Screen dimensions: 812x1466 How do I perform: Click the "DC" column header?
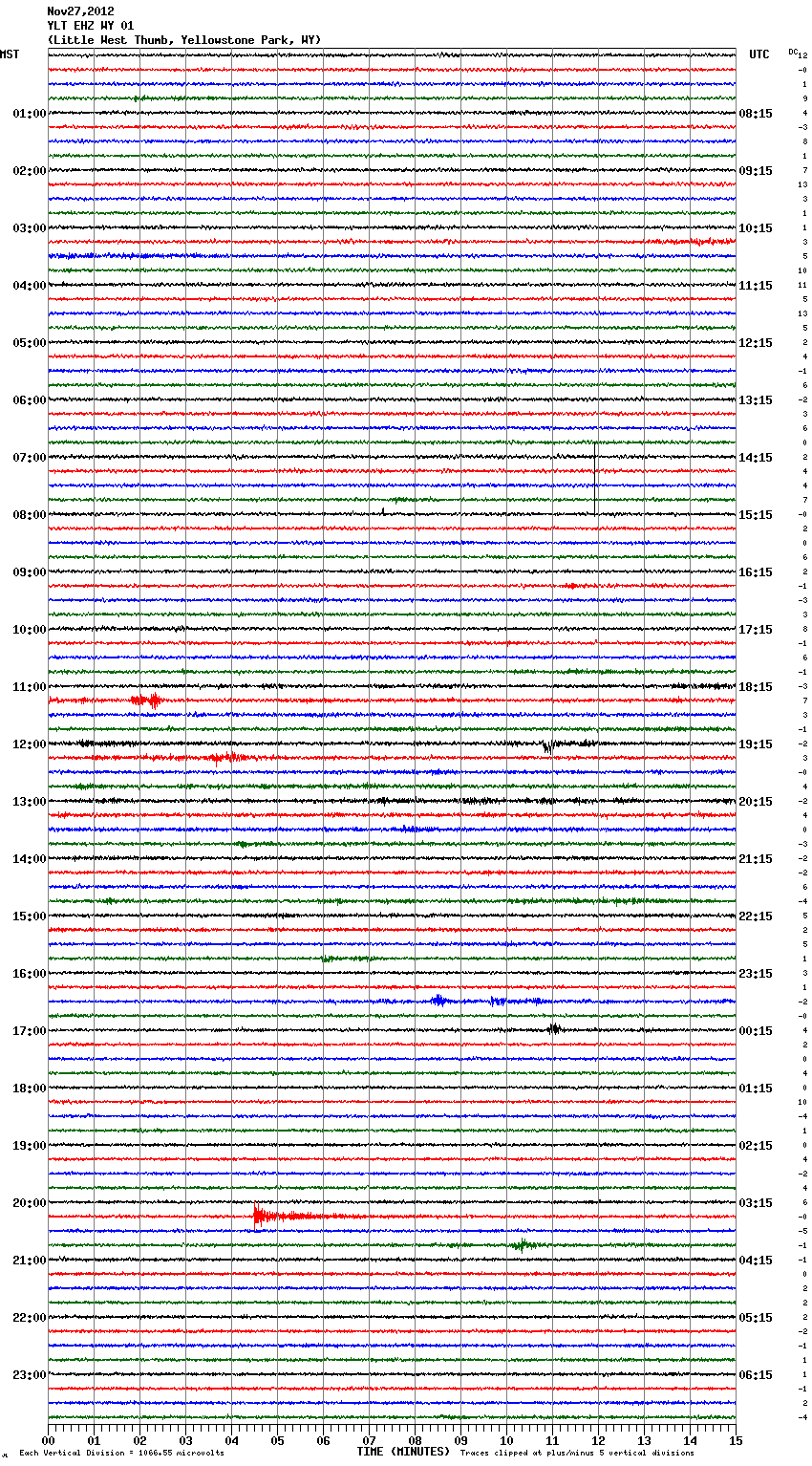pos(793,52)
